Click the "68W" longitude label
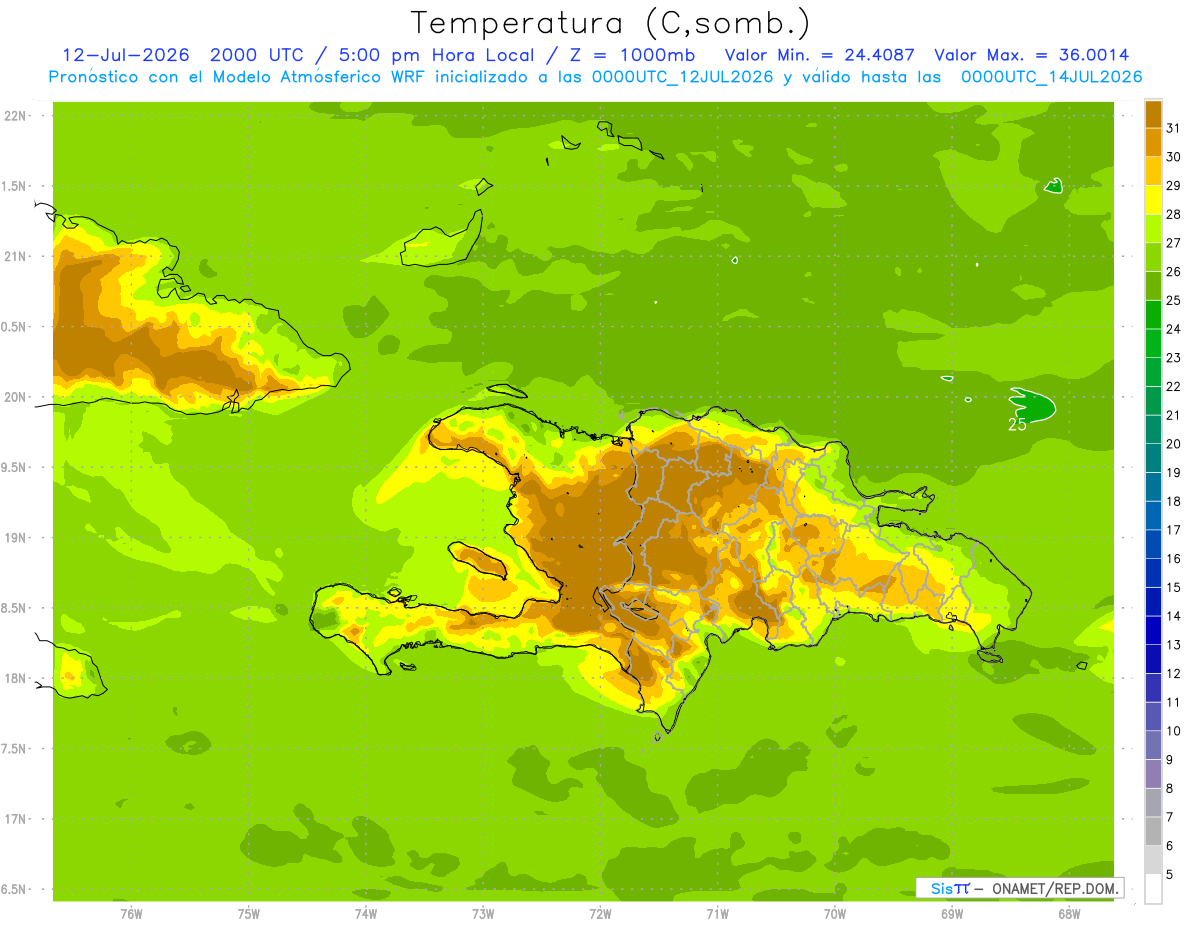The width and height of the screenshot is (1200, 927). click(x=1068, y=914)
